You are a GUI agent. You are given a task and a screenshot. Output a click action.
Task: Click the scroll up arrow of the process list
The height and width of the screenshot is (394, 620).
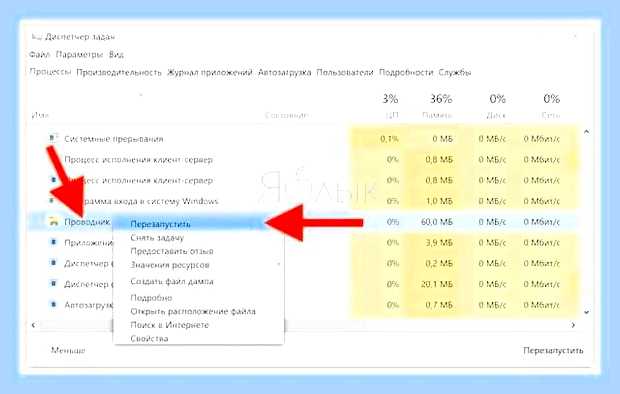tap(587, 132)
